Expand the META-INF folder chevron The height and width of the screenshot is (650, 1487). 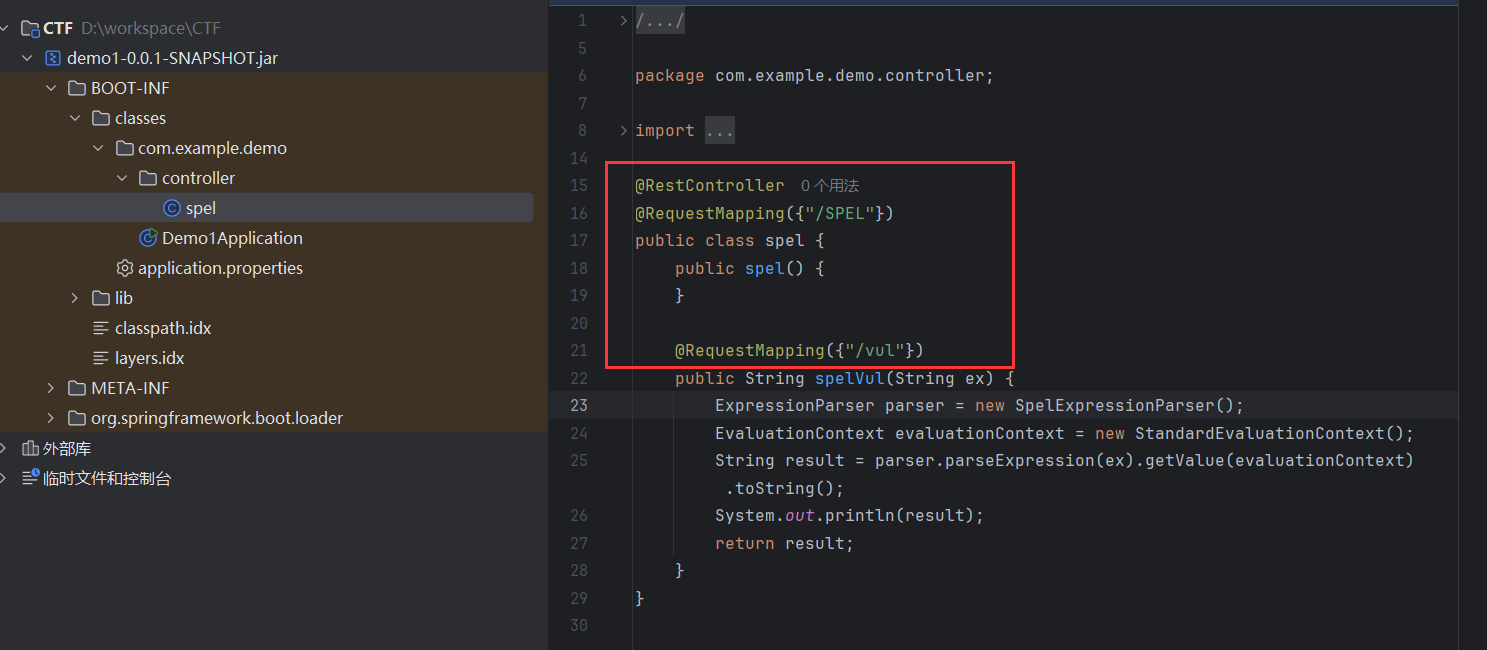pyautogui.click(x=51, y=388)
